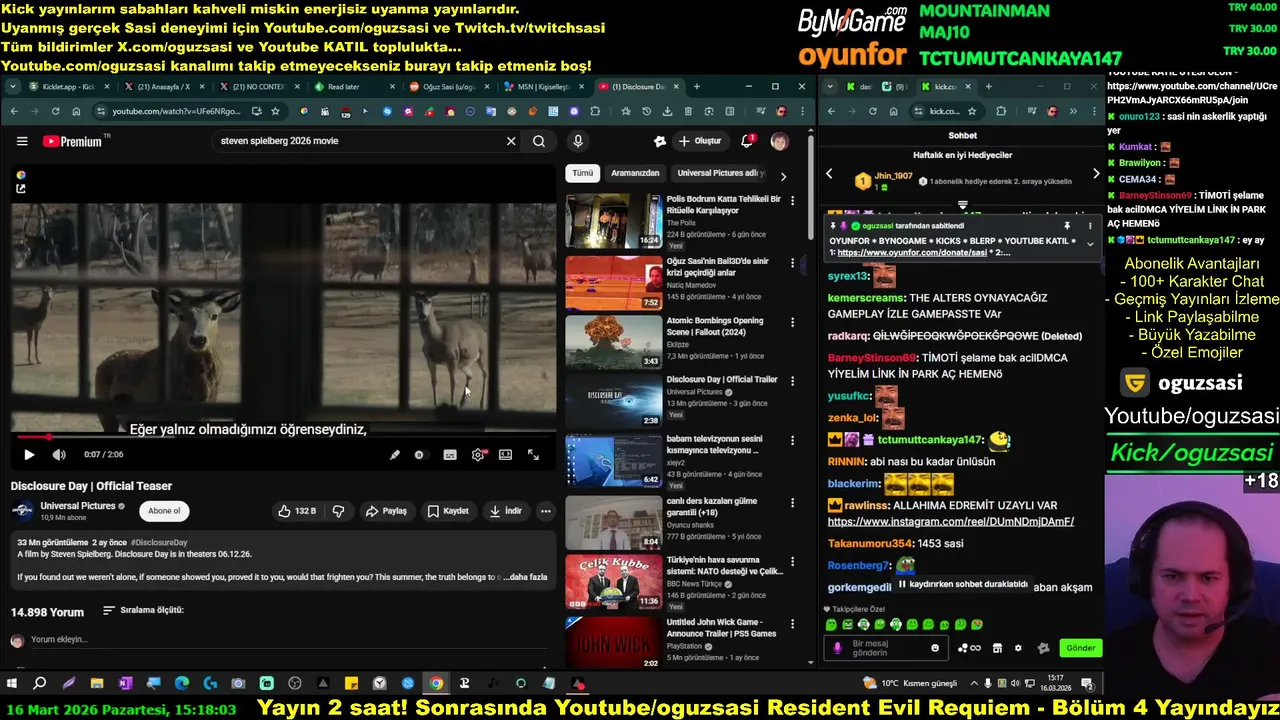1280x720 pixels.
Task: Click the YouTube search box
Action: click(355, 141)
